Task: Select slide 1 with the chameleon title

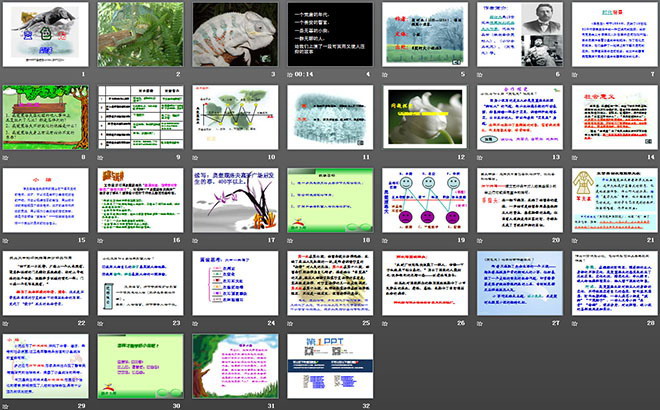Action: click(x=46, y=33)
